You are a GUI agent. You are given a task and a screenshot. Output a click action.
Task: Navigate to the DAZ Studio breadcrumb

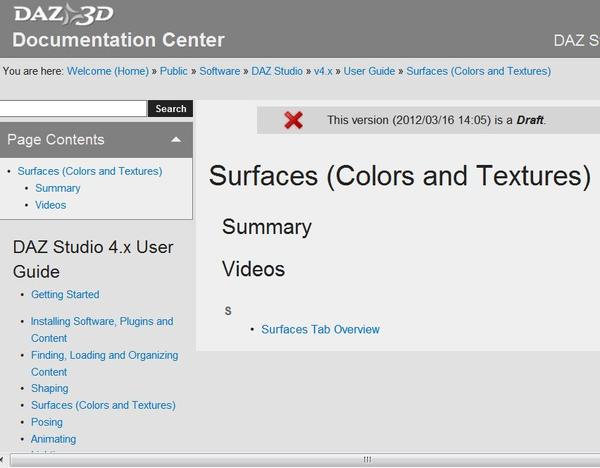pos(275,71)
